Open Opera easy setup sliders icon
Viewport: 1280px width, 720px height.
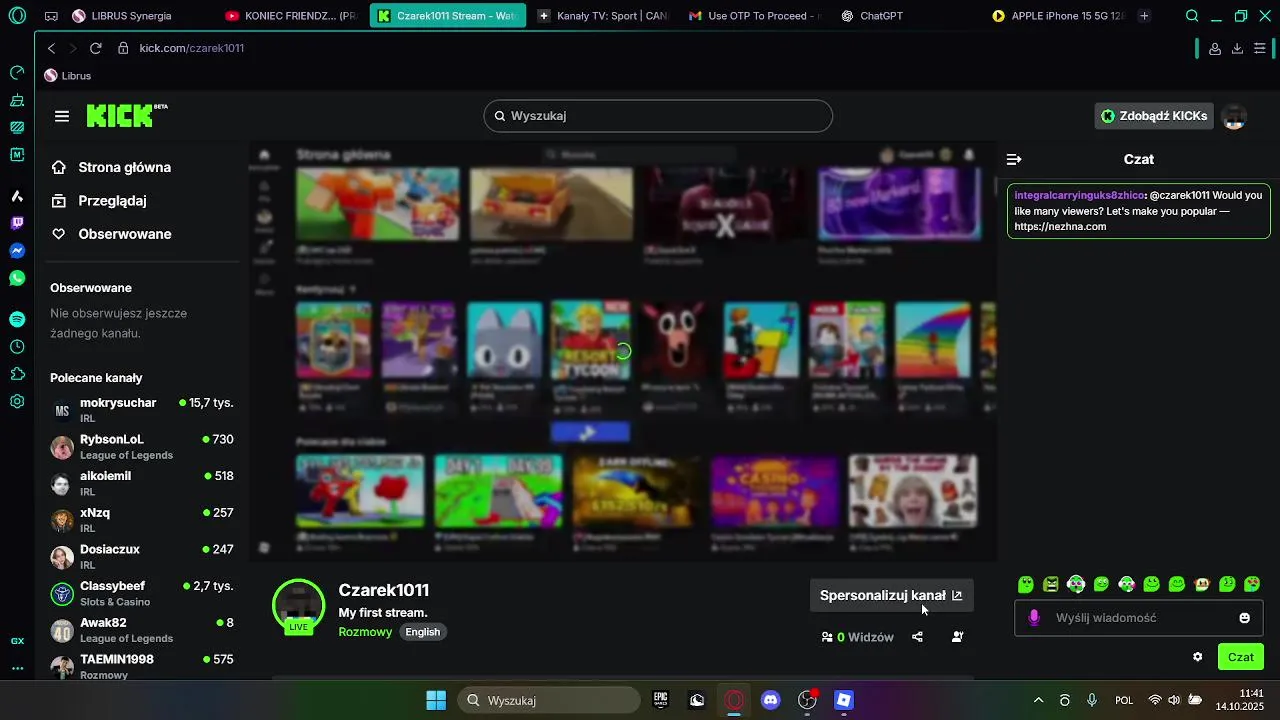[x=1260, y=48]
